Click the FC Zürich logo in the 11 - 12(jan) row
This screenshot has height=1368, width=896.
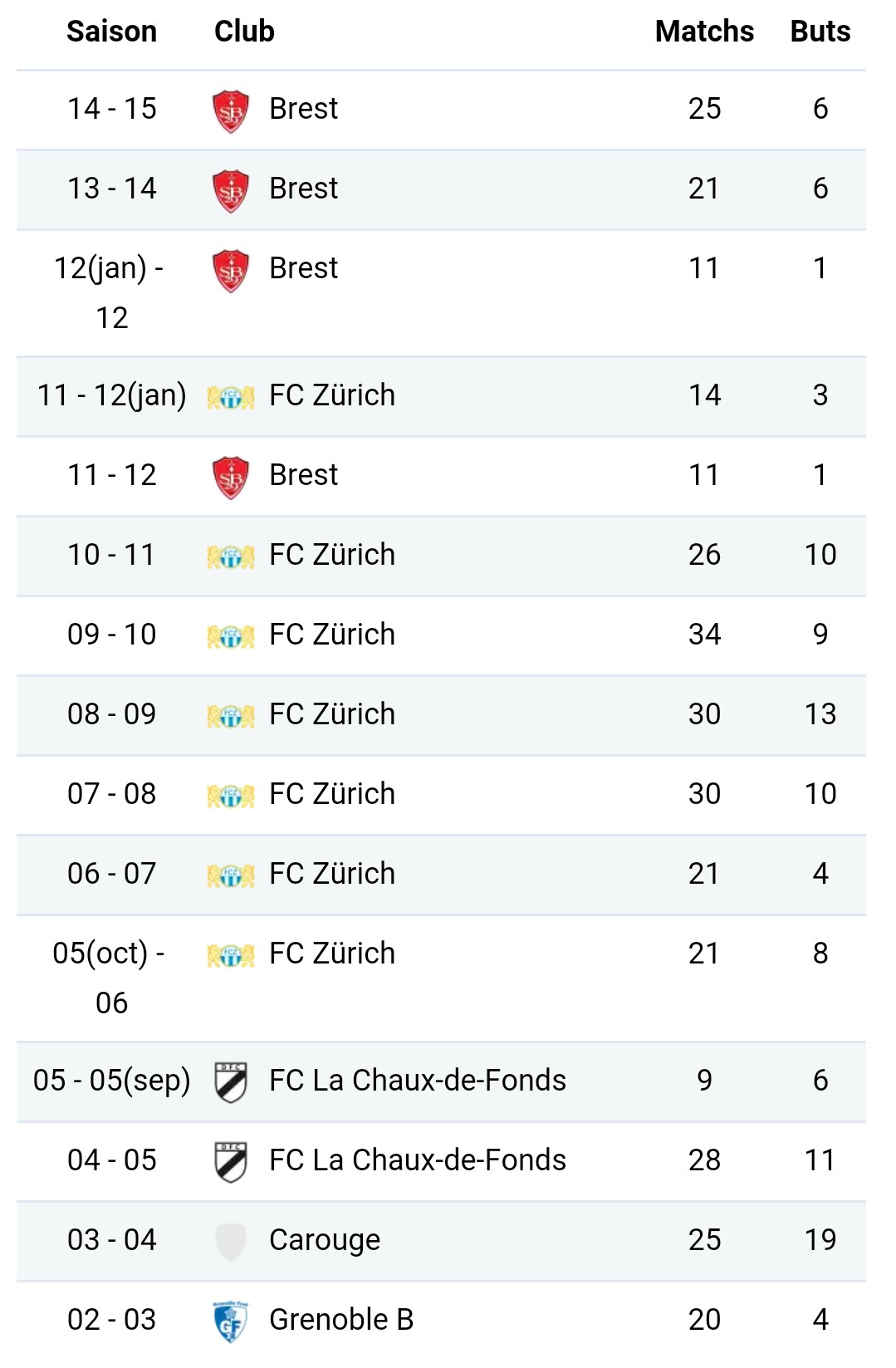(x=231, y=397)
